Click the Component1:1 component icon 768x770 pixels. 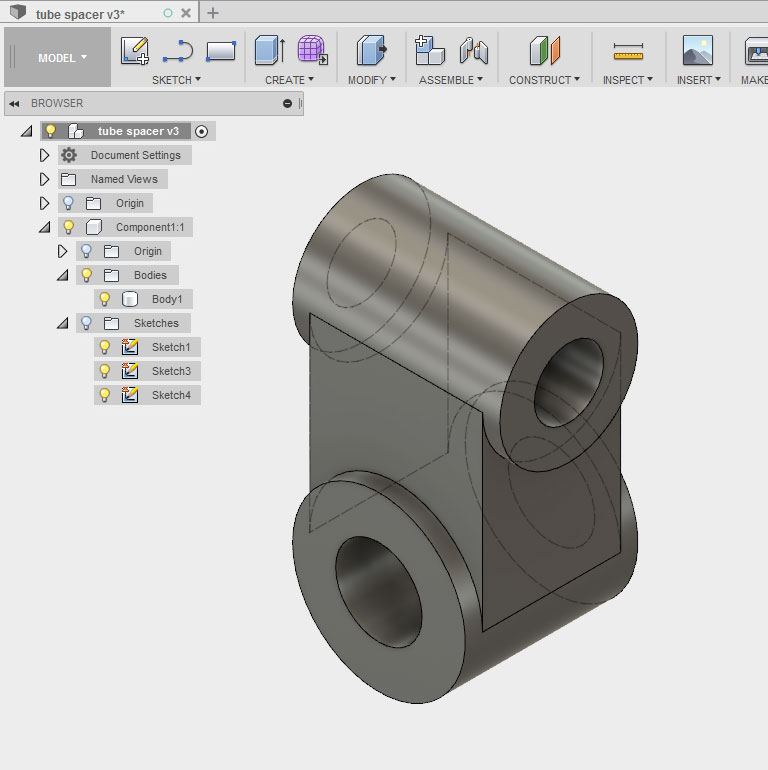94,227
